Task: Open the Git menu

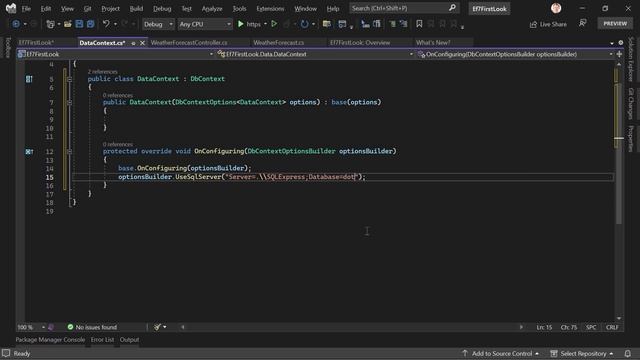Action: coord(87,9)
